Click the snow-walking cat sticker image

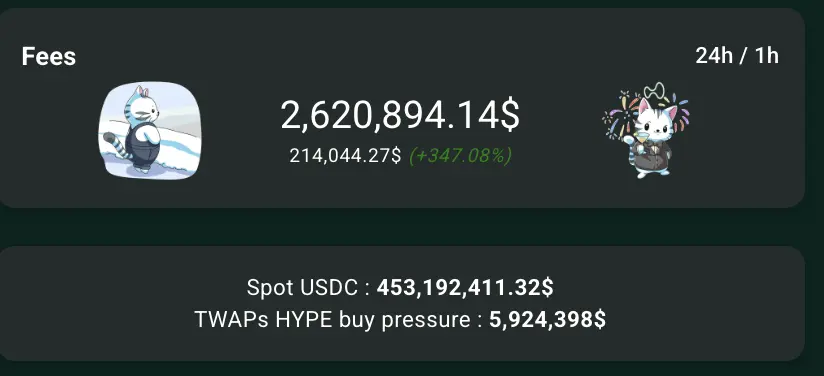coord(150,130)
